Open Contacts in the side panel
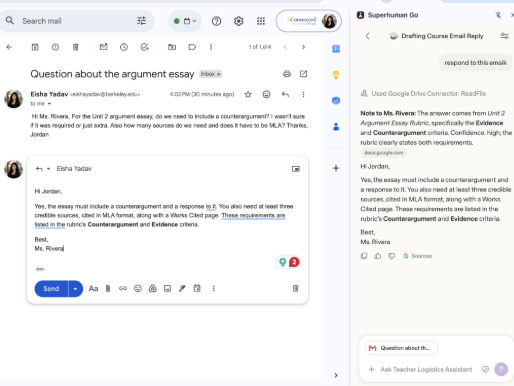Screen dimensions: 514x386 click(x=336, y=127)
